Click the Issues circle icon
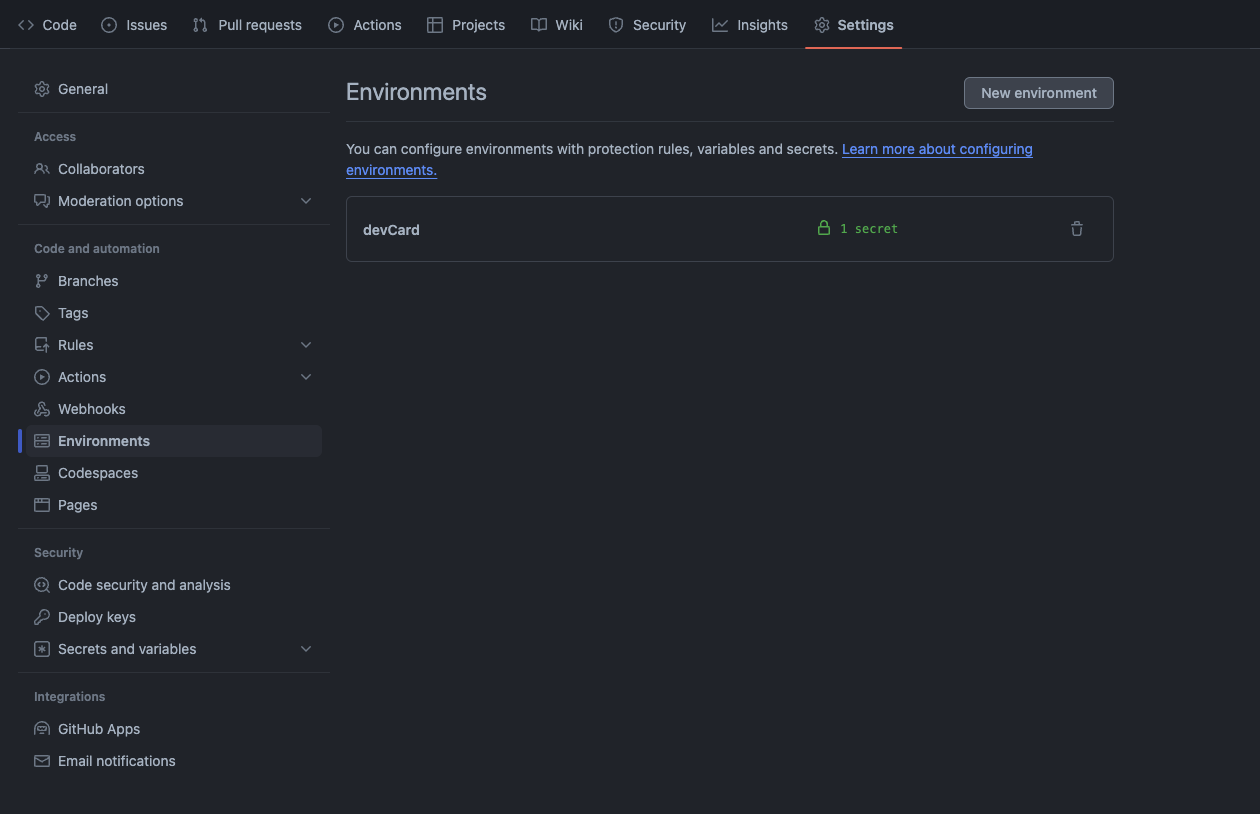The width and height of the screenshot is (1260, 814). pos(109,25)
